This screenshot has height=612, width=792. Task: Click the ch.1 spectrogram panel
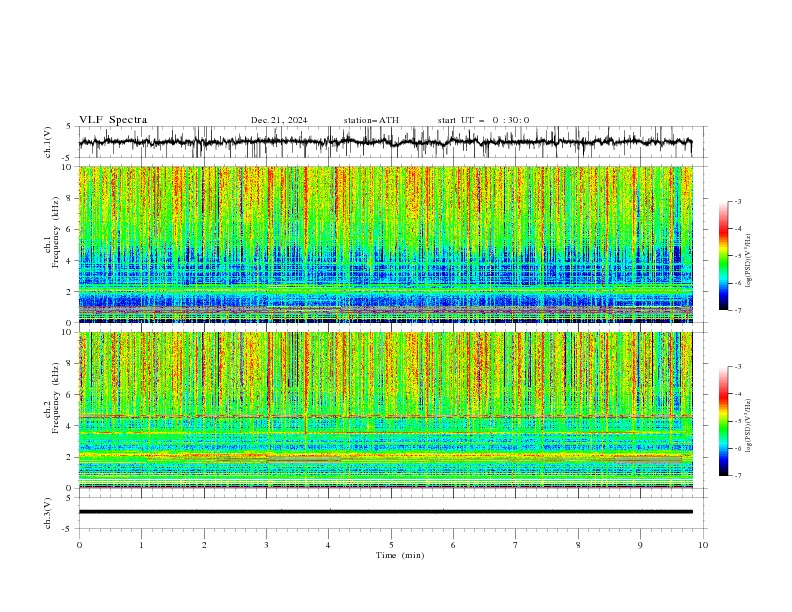[385, 244]
